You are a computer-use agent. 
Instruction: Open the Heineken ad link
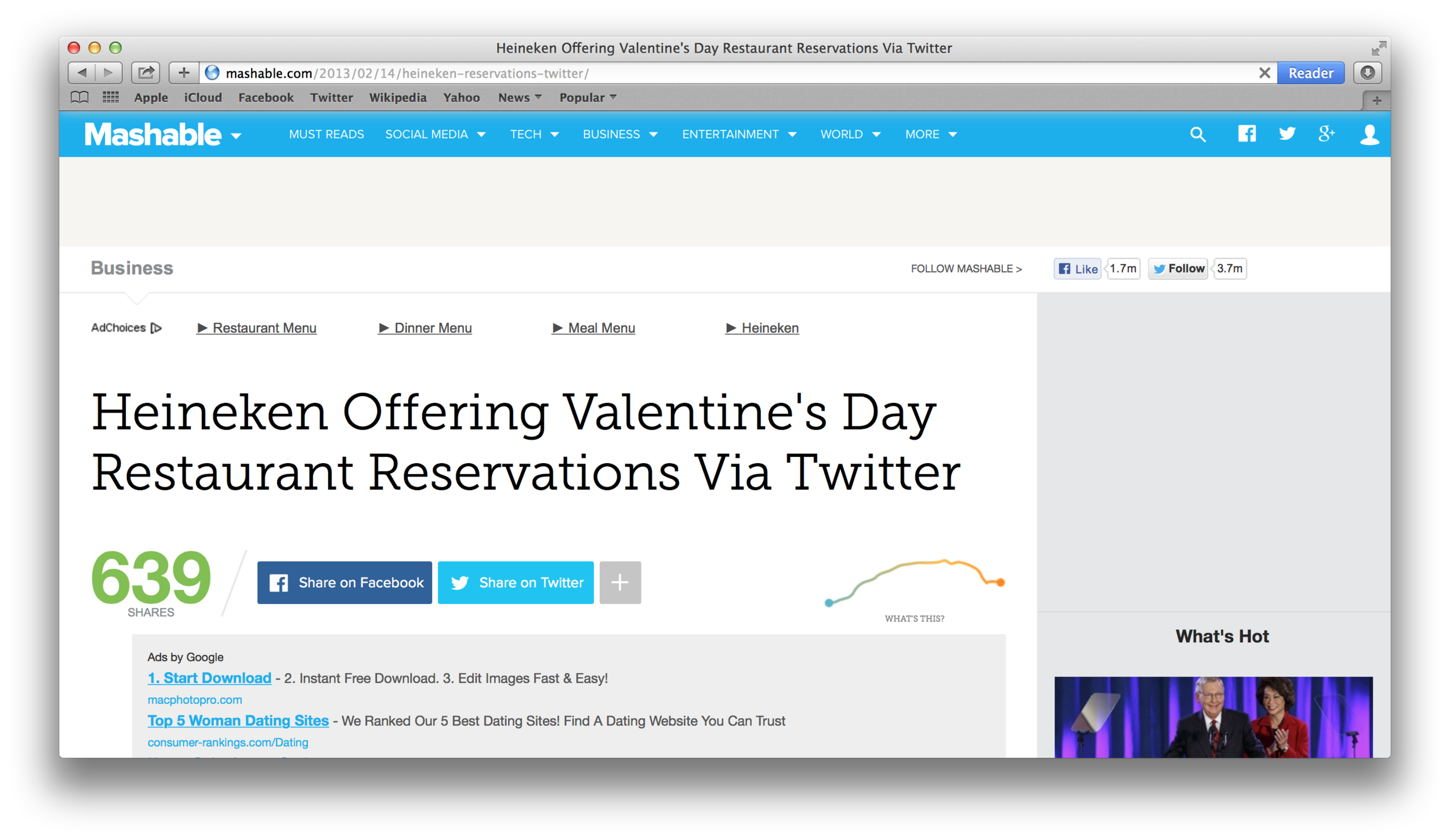click(x=762, y=328)
